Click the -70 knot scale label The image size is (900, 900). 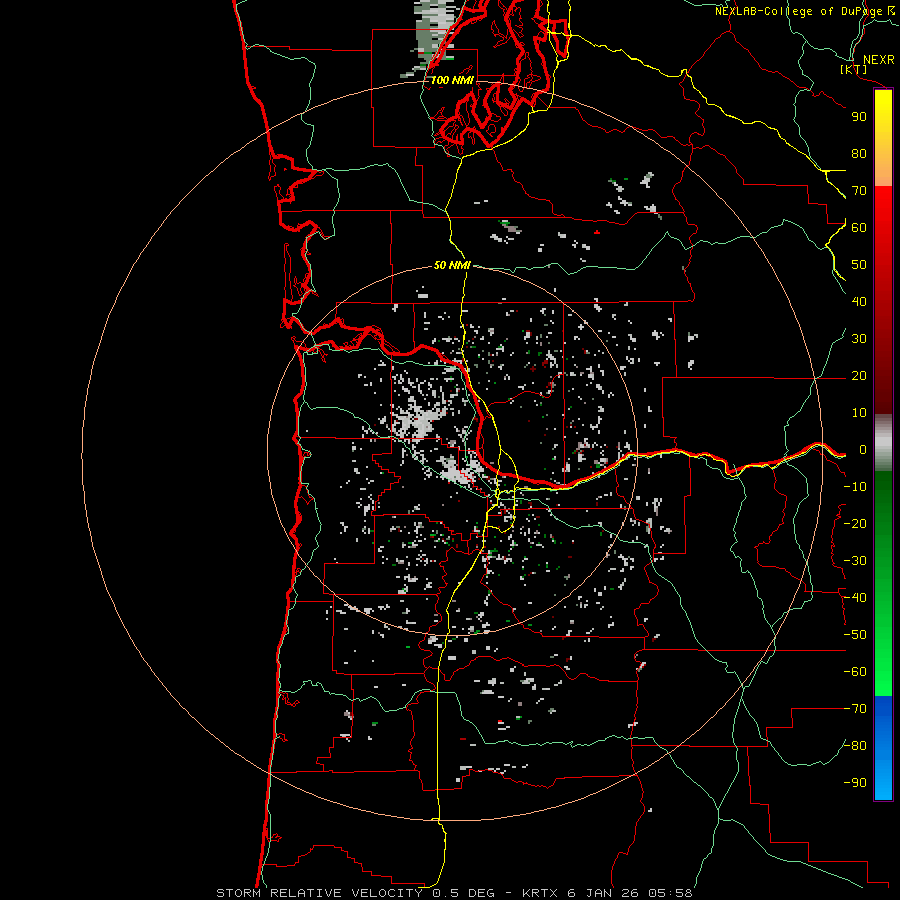click(x=855, y=709)
